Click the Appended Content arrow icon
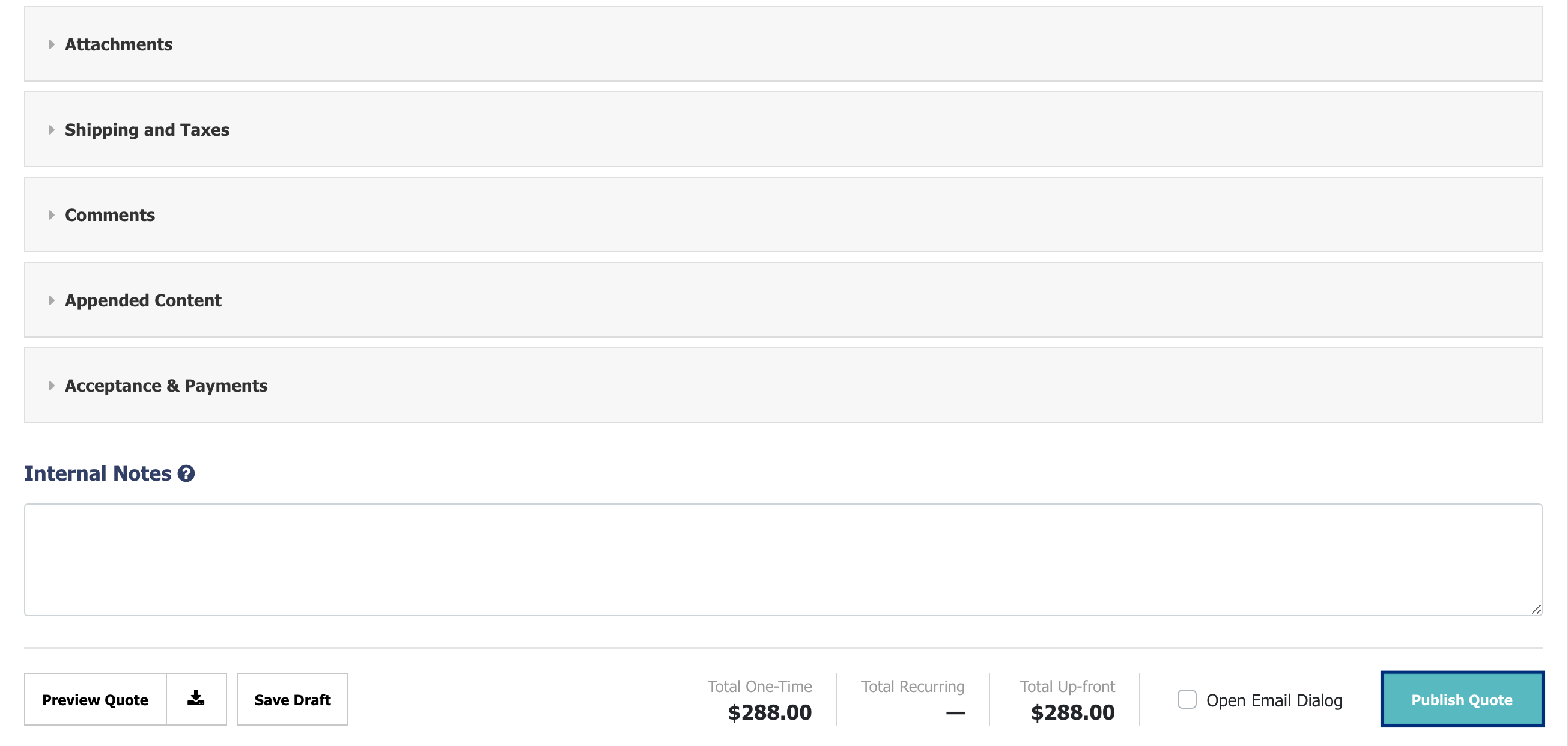 click(x=52, y=300)
